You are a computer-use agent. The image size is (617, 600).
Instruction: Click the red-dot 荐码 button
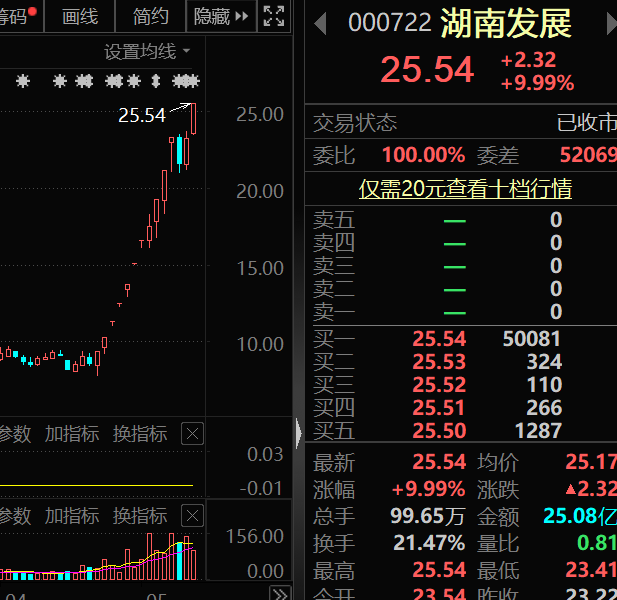(19, 16)
